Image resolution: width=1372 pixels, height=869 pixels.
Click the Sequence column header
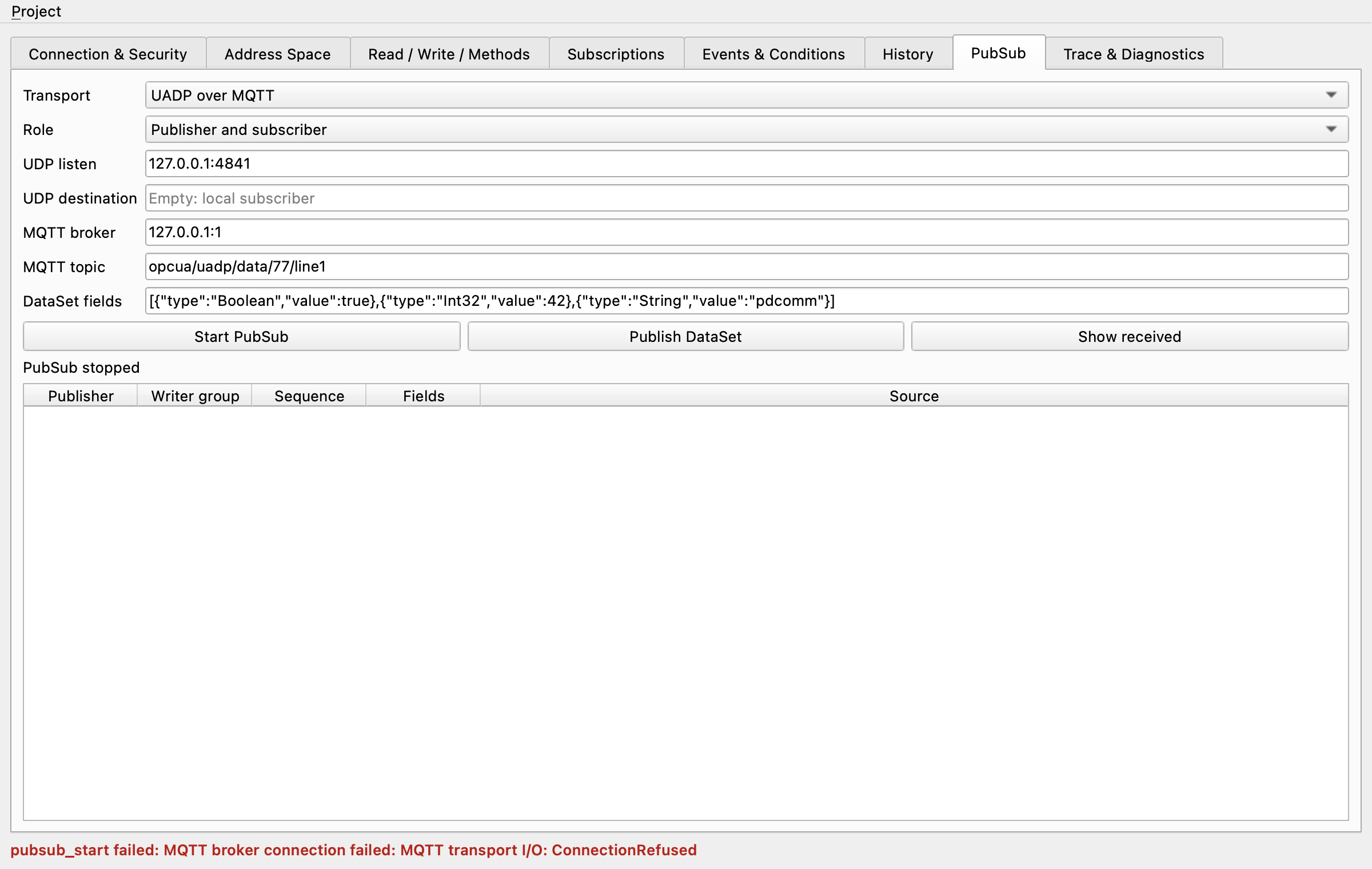click(309, 396)
